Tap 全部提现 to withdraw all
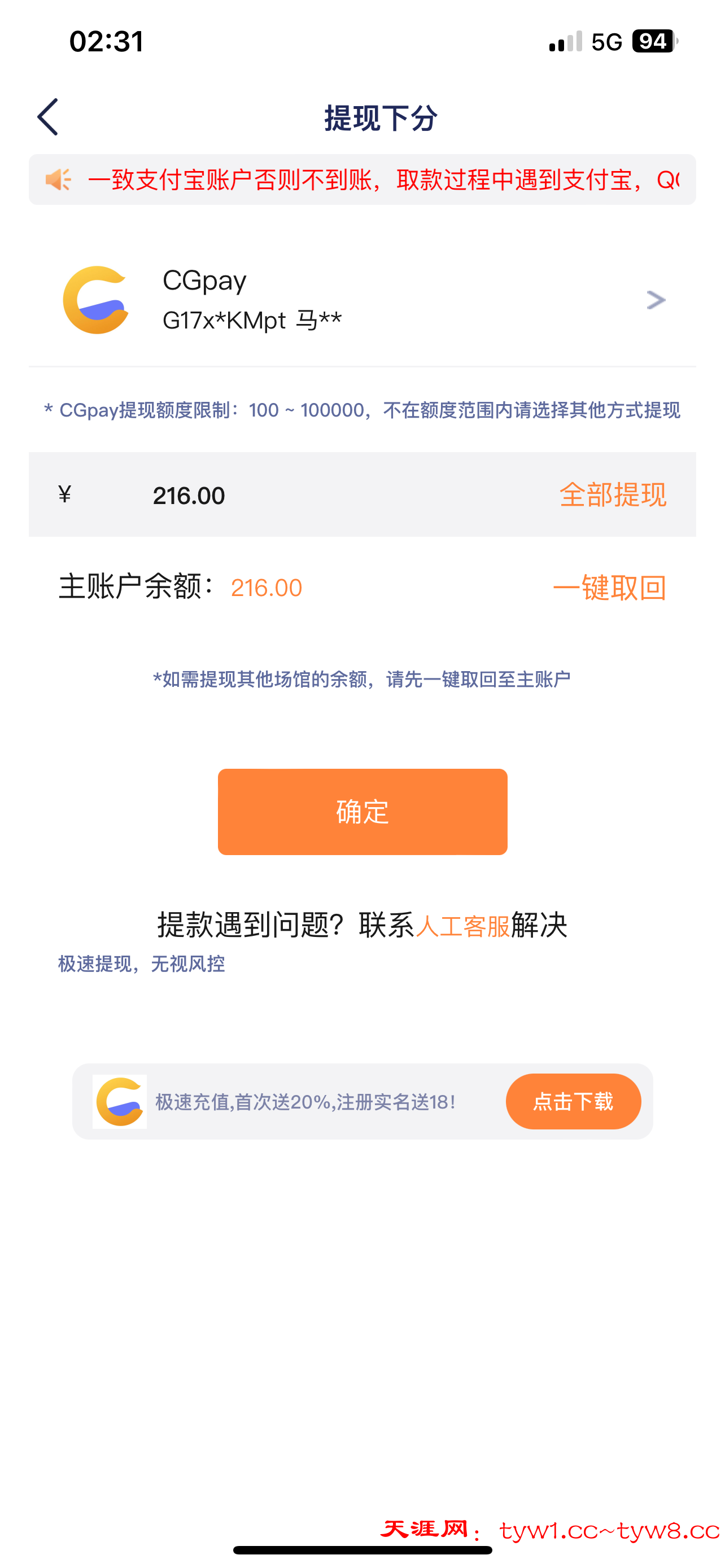 point(613,495)
